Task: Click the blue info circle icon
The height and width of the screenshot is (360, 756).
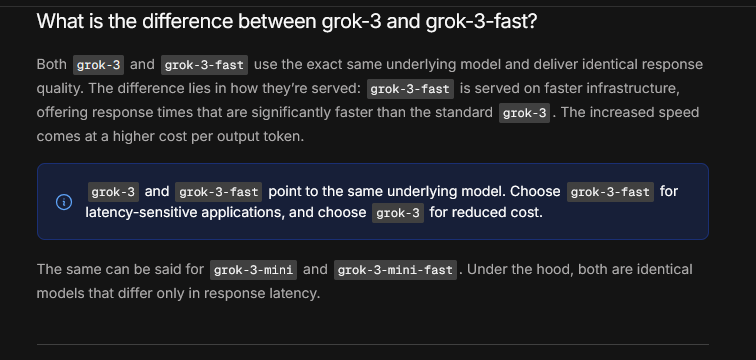Action: click(x=64, y=202)
